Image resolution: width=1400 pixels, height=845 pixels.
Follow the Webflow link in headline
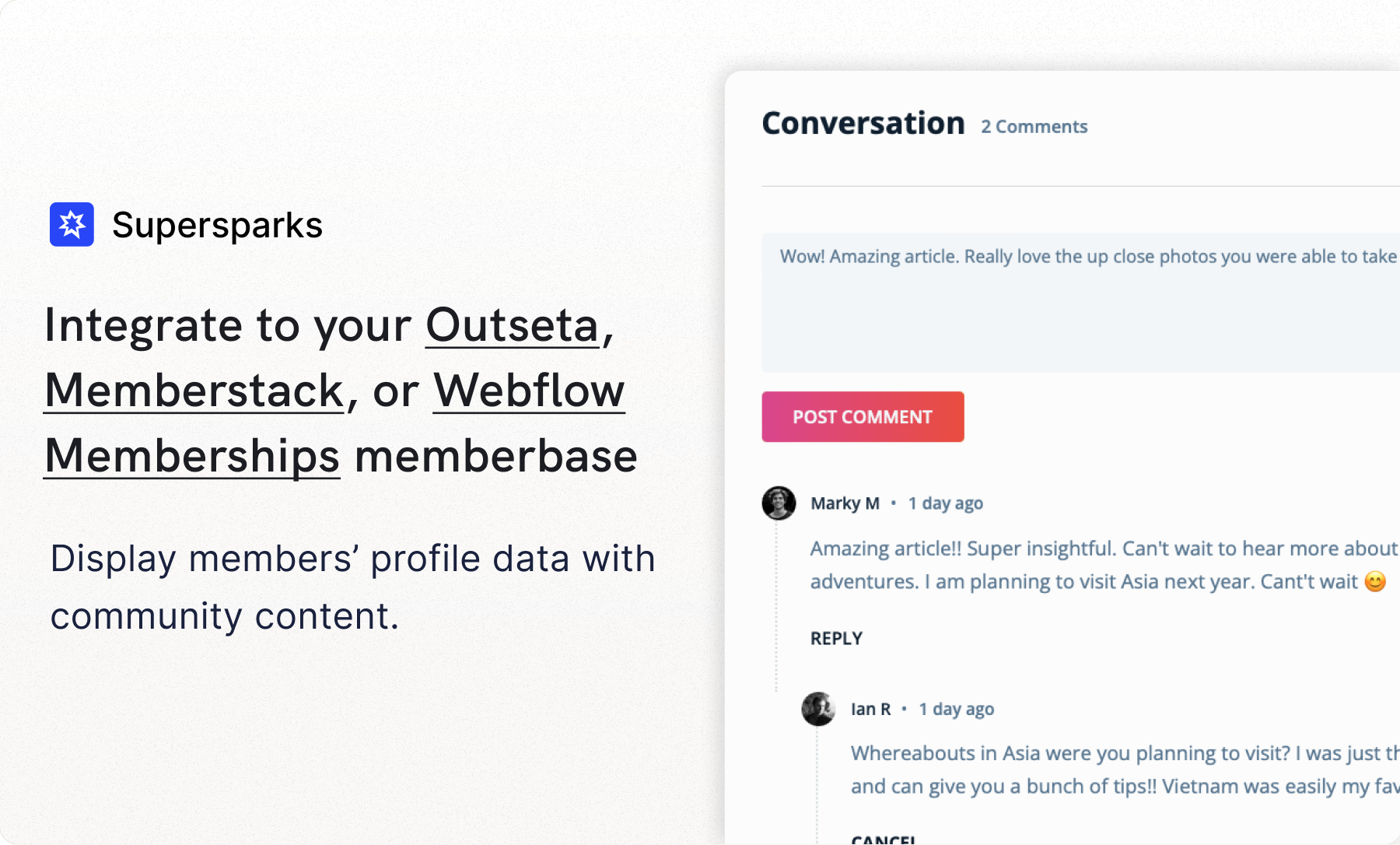(x=529, y=391)
